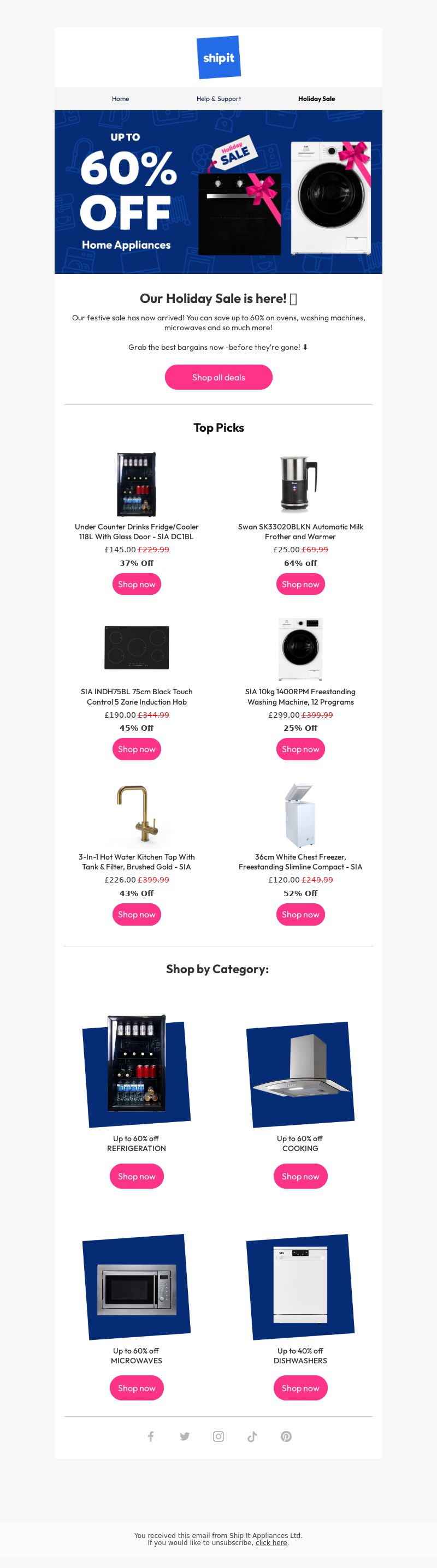Go to the Home menu link

121,99
